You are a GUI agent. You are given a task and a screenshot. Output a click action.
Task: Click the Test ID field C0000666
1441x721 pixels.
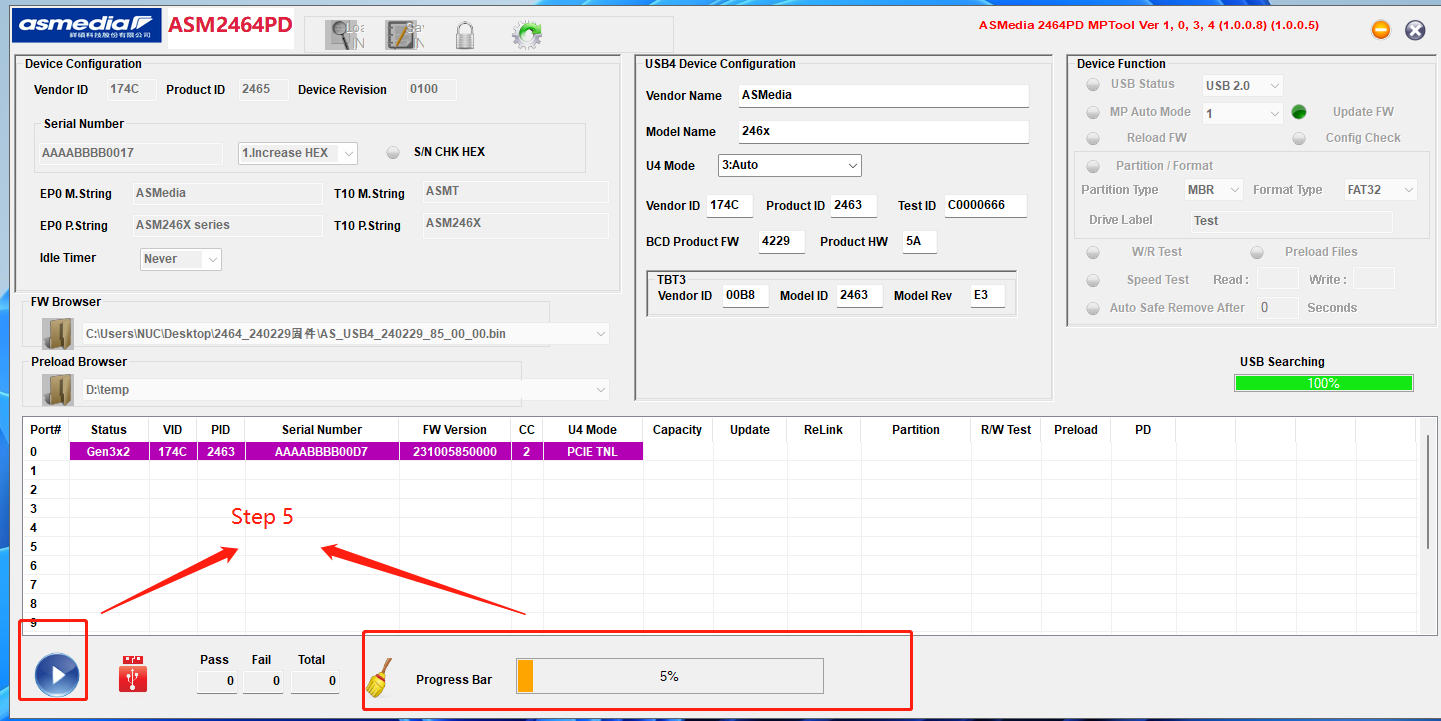pos(986,206)
